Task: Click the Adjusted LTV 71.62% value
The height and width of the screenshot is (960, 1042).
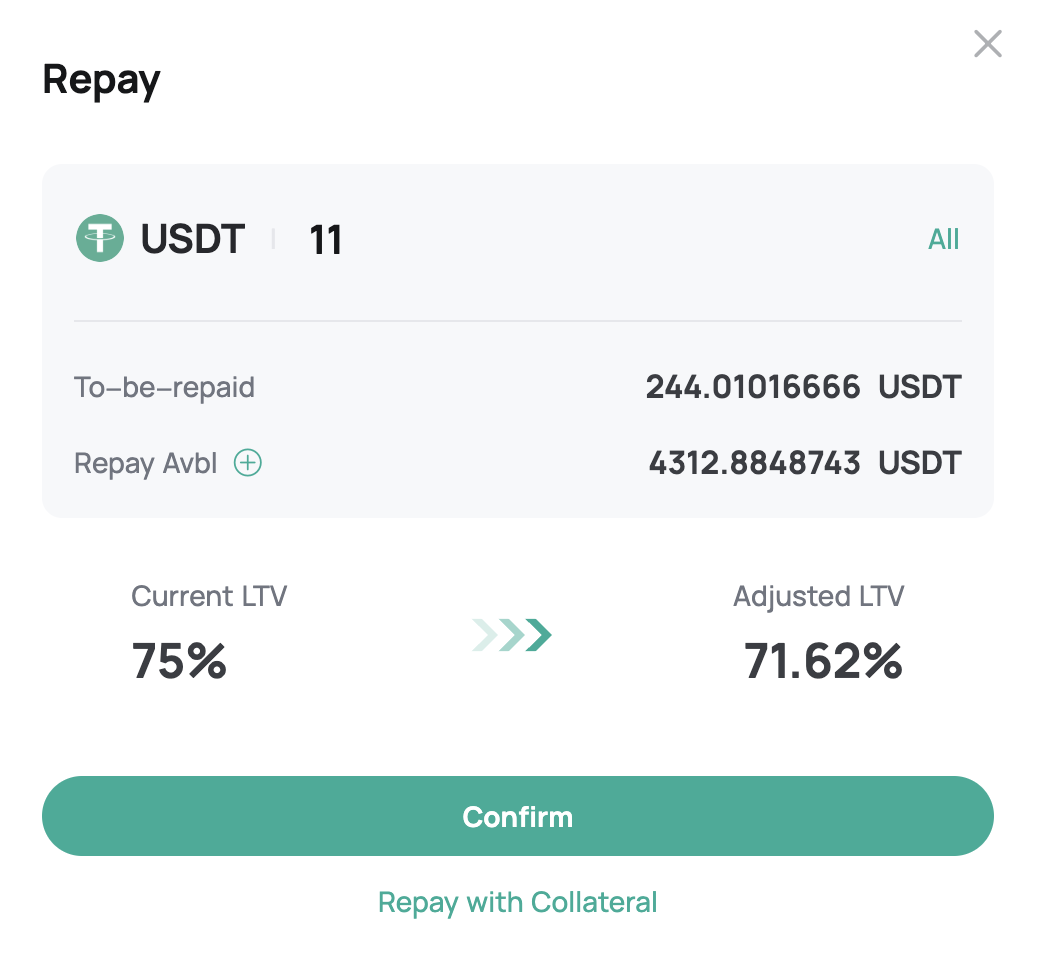Action: pyautogui.click(x=823, y=661)
